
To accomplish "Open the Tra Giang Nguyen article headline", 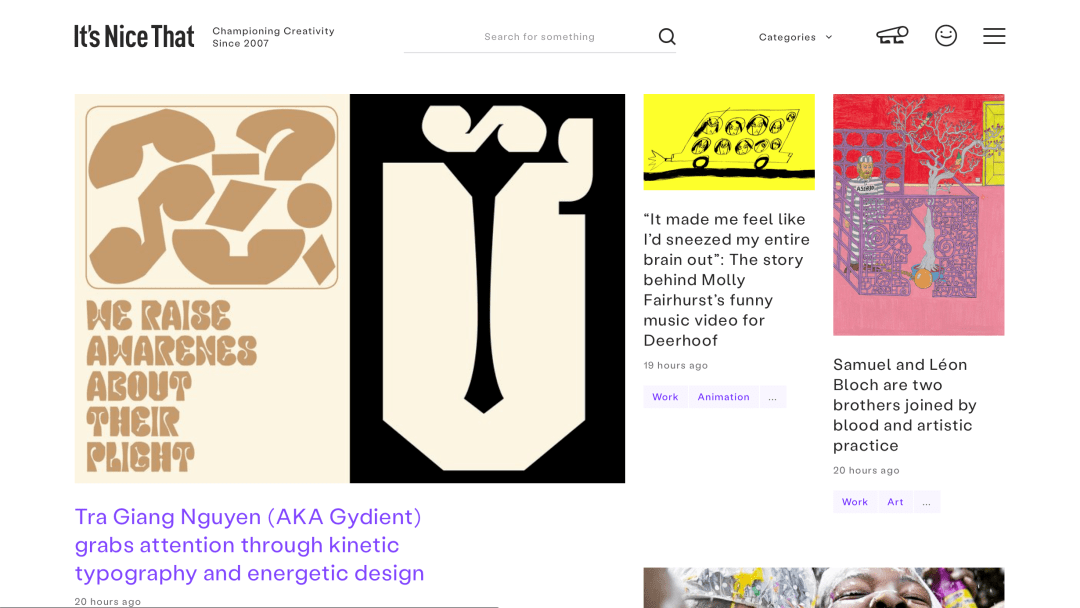I will (x=249, y=545).
